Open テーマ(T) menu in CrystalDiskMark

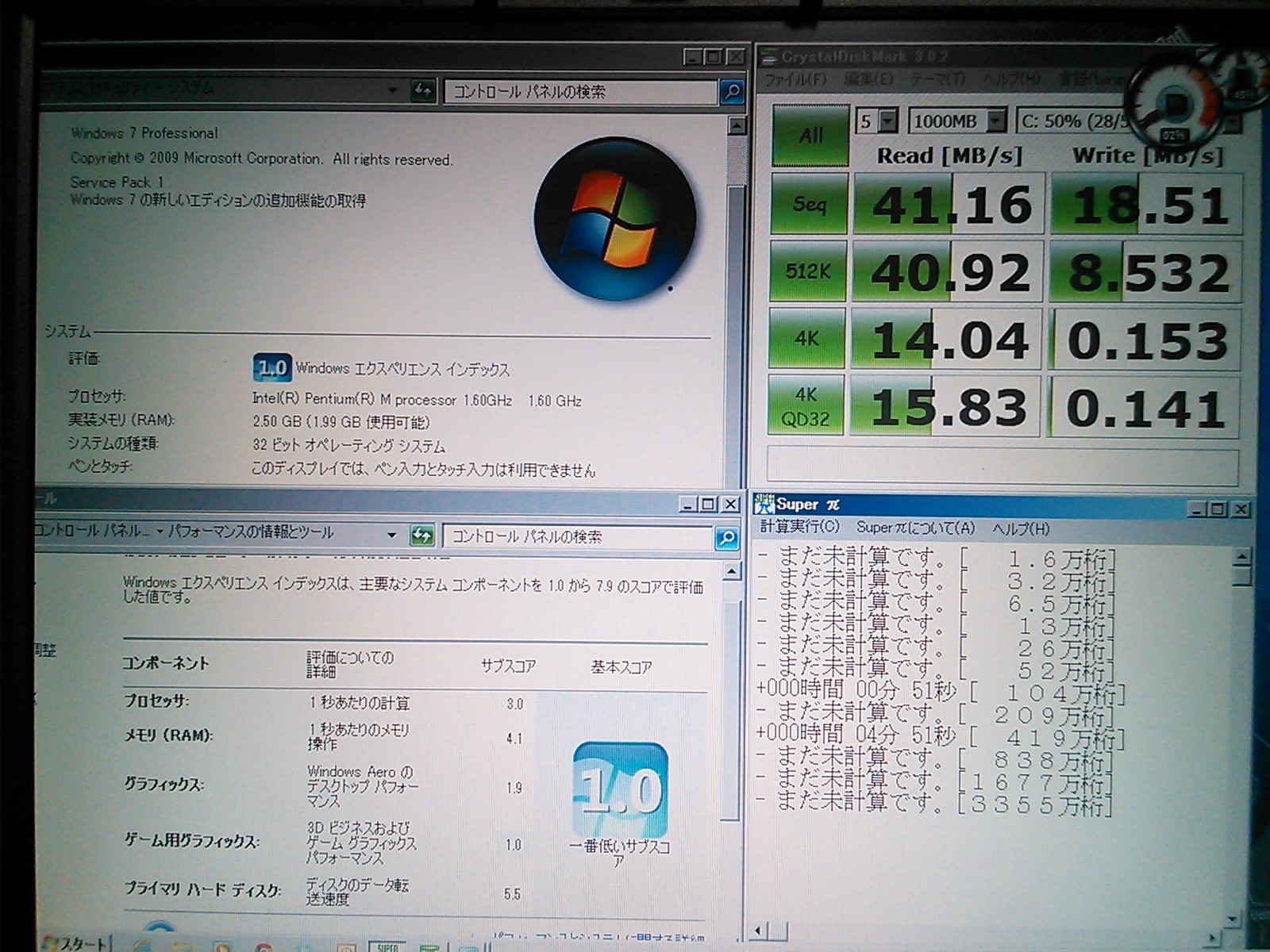(937, 79)
